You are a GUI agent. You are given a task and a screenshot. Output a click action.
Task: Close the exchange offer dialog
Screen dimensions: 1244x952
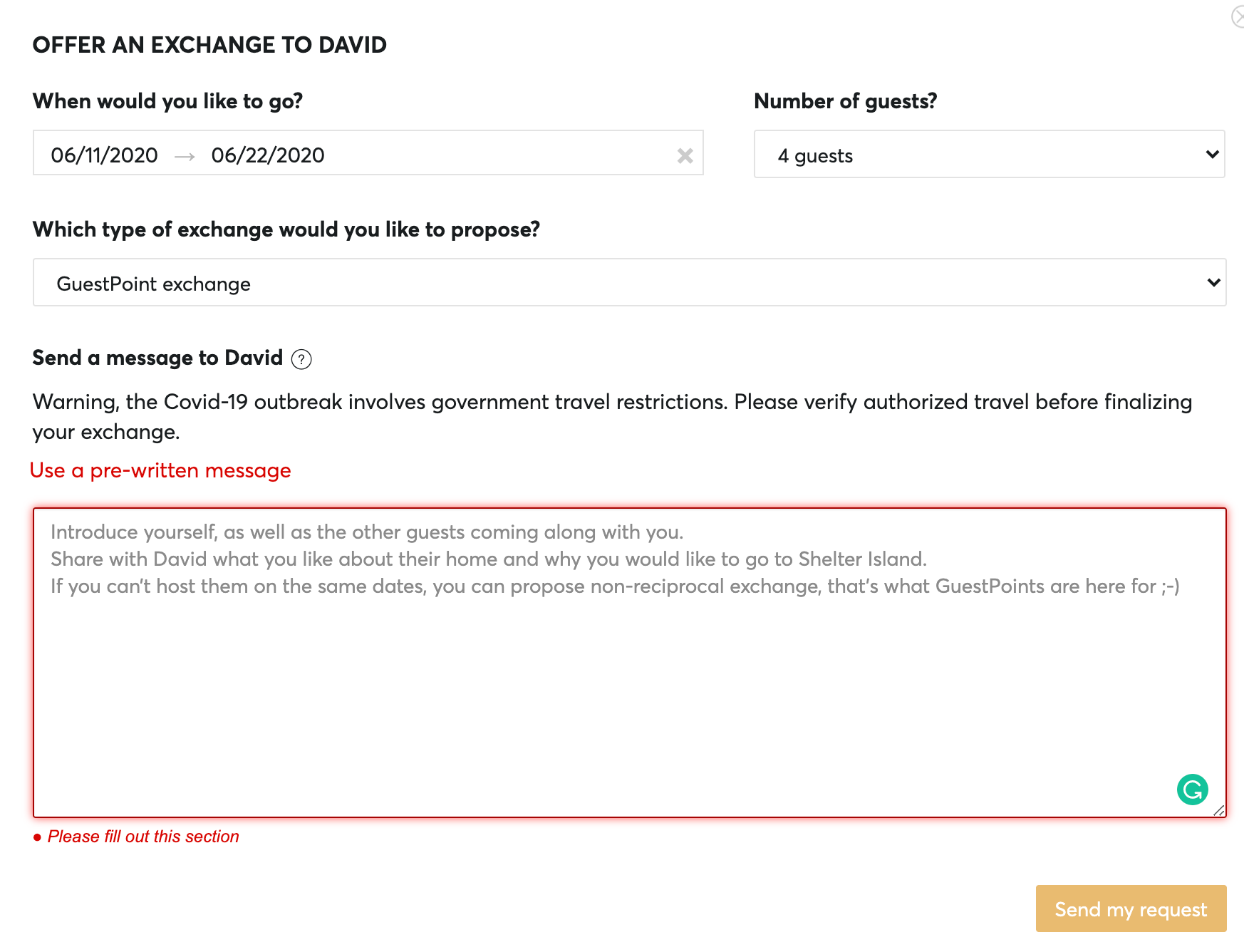(1238, 16)
